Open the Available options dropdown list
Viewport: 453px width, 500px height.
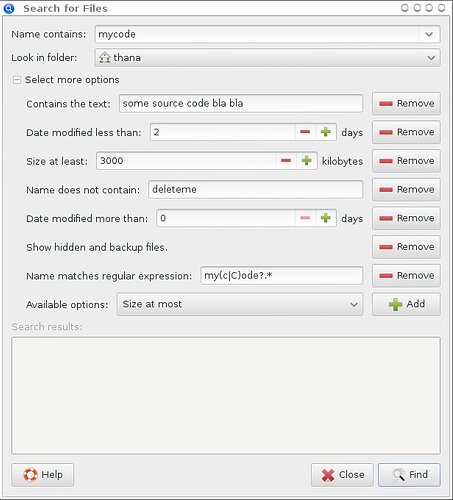click(x=240, y=304)
